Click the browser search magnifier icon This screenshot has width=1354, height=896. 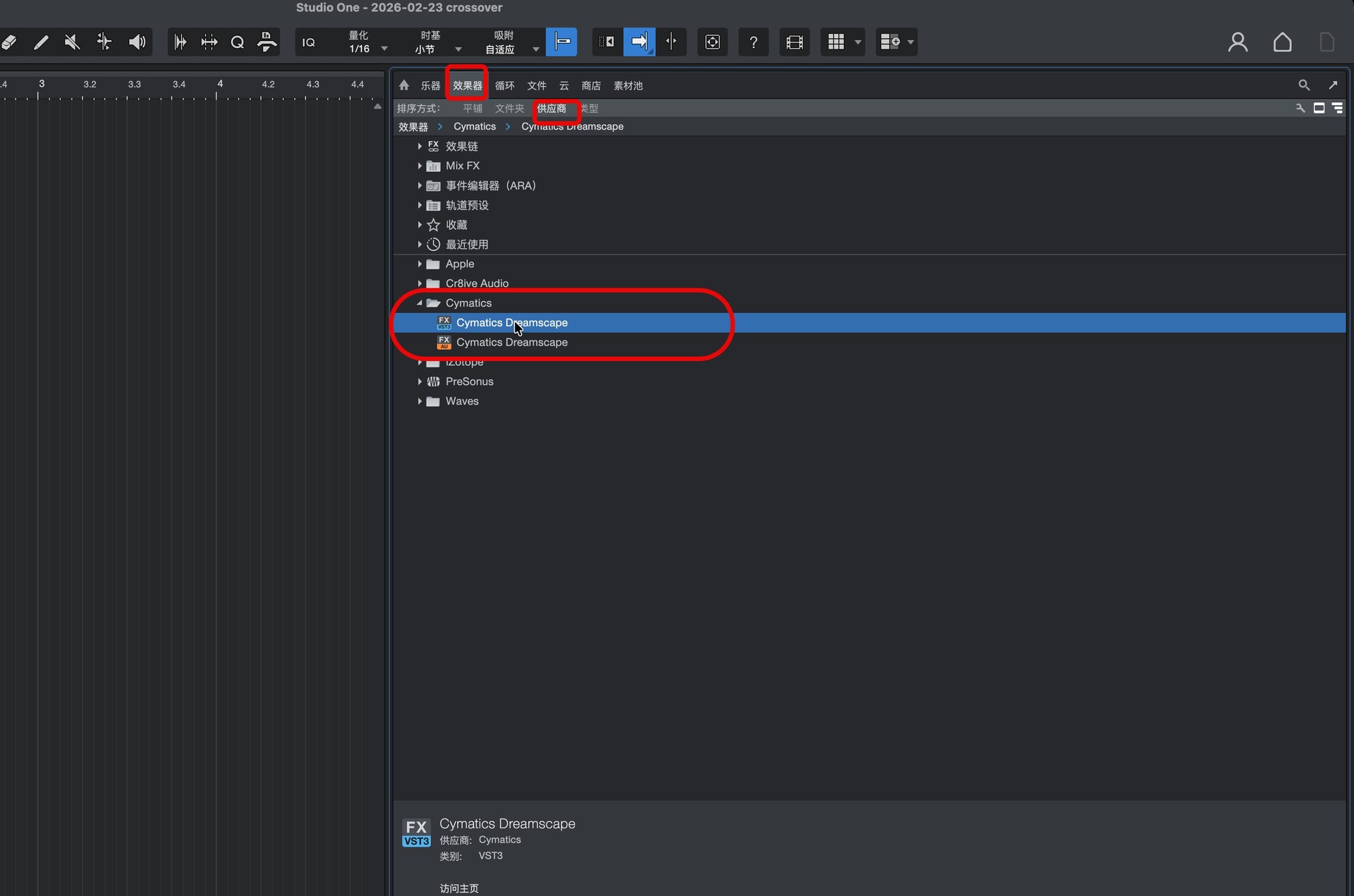pyautogui.click(x=1304, y=85)
